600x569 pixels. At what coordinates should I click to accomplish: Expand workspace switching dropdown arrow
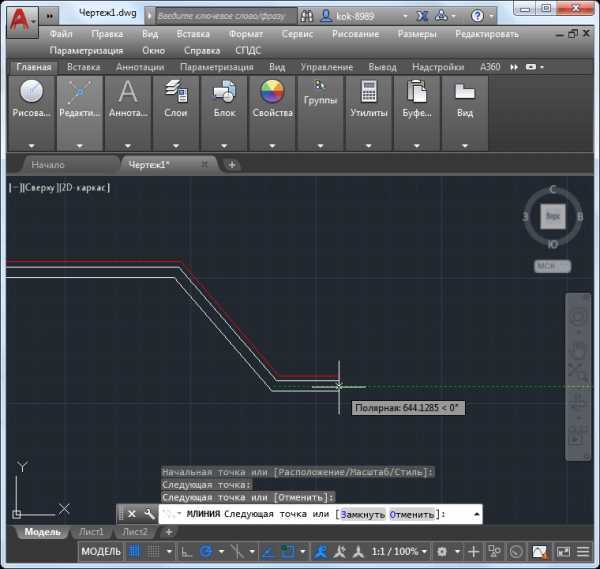pos(457,551)
